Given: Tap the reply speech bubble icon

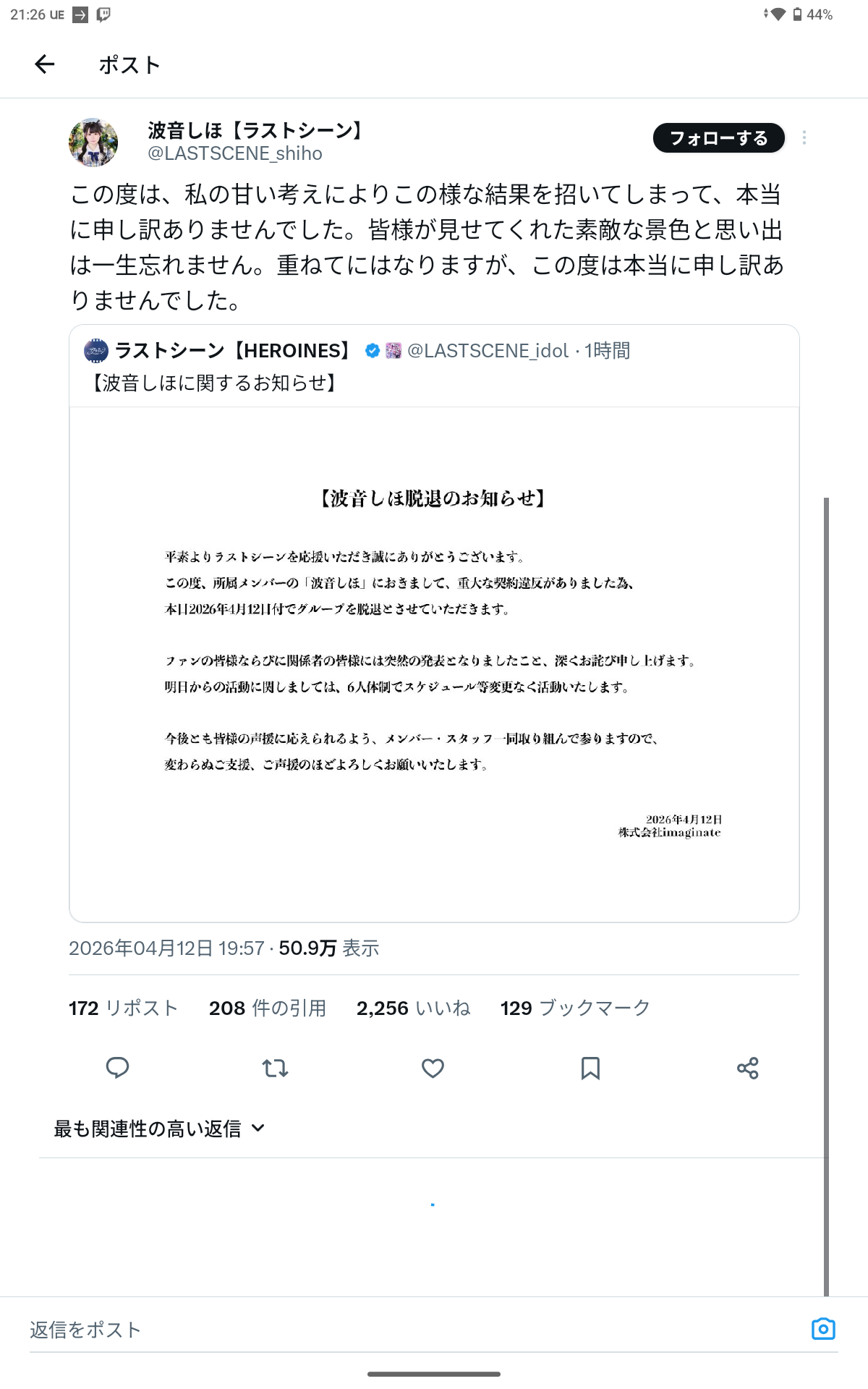Looking at the screenshot, I should point(117,1068).
